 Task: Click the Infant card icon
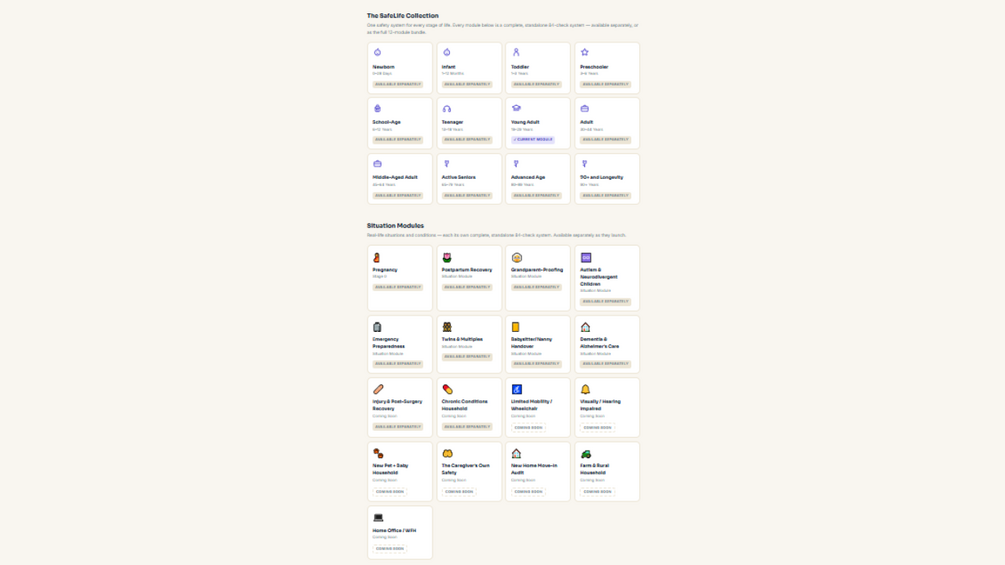(x=447, y=53)
